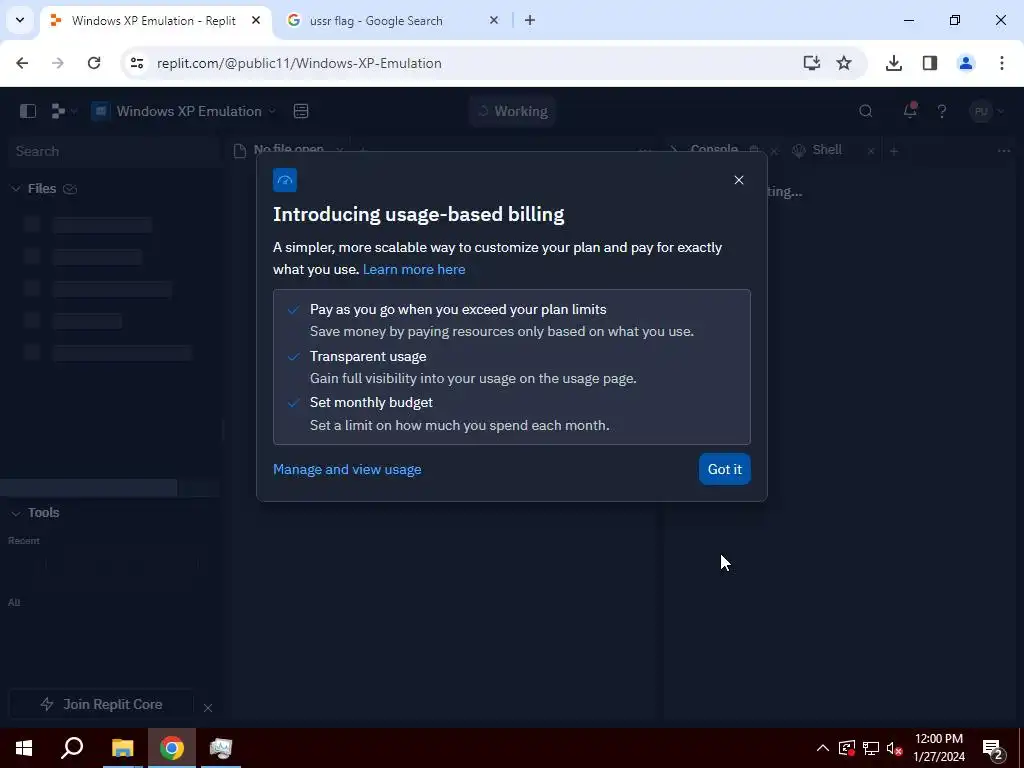Open Replit logo menu
Screen dimensions: 1024x768
[x=64, y=111]
